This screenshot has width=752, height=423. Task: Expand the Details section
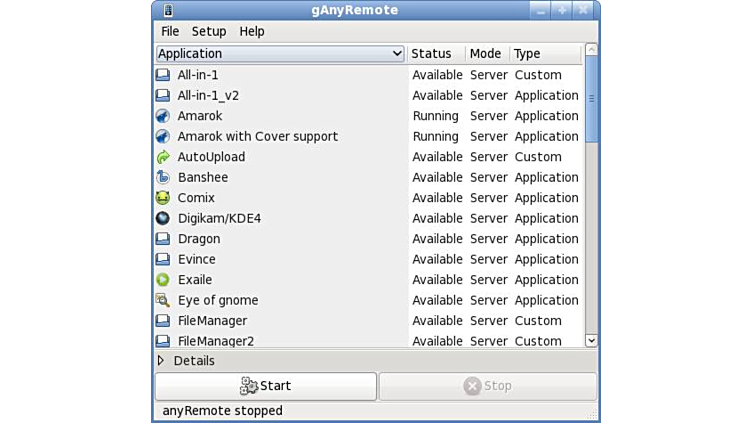[x=161, y=361]
